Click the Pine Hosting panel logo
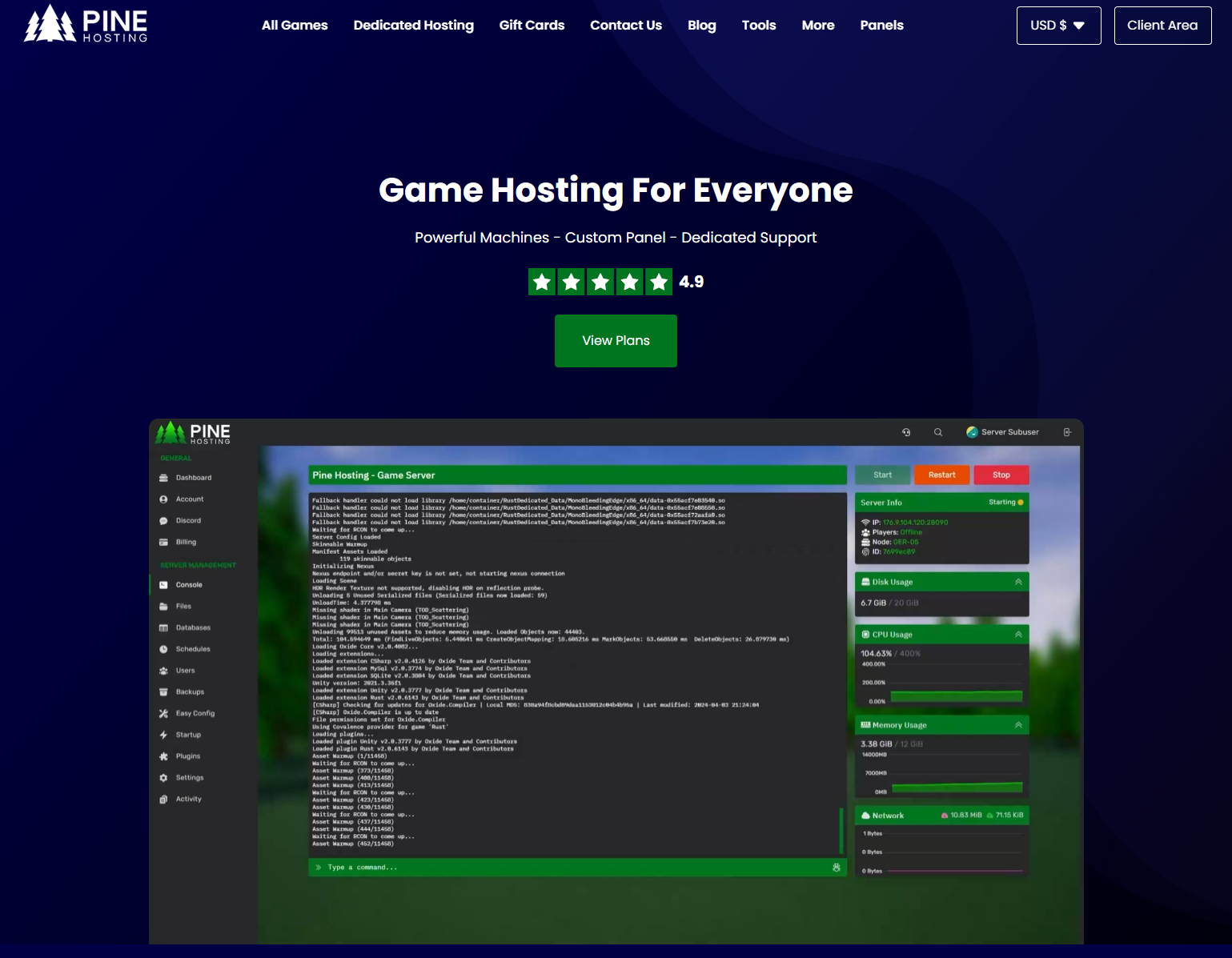The height and width of the screenshot is (958, 1232). [x=193, y=433]
